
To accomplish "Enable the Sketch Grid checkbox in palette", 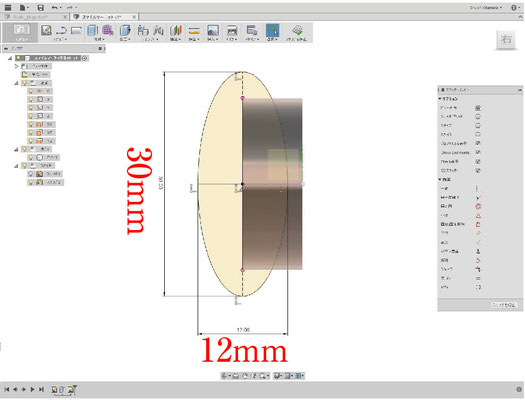I will (x=478, y=116).
